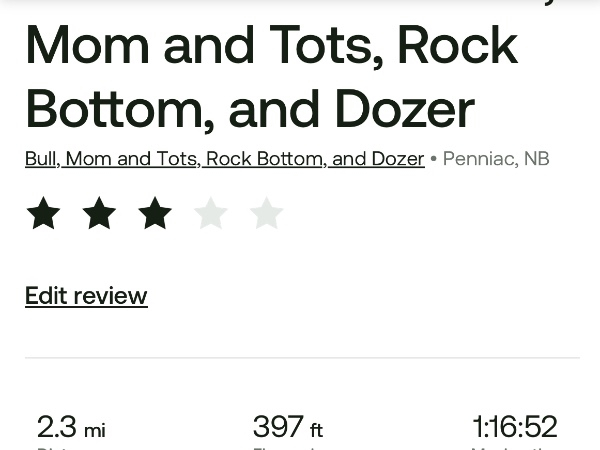Screen dimensions: 600x450
Task: Click the 1:16:52 time value
Action: pyautogui.click(x=514, y=427)
